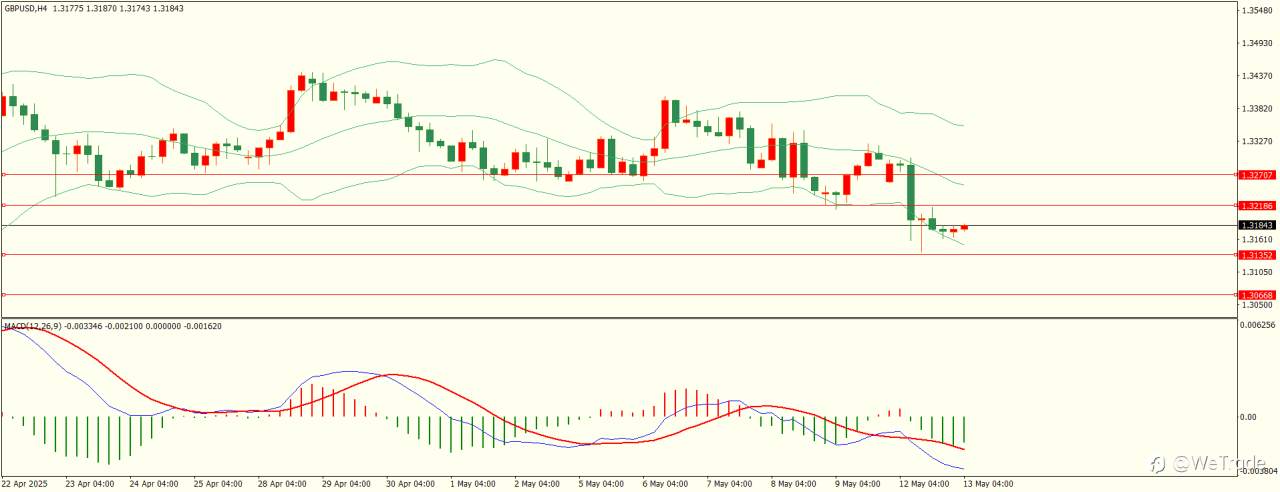Select the 1.33270 price axis label

1256,141
